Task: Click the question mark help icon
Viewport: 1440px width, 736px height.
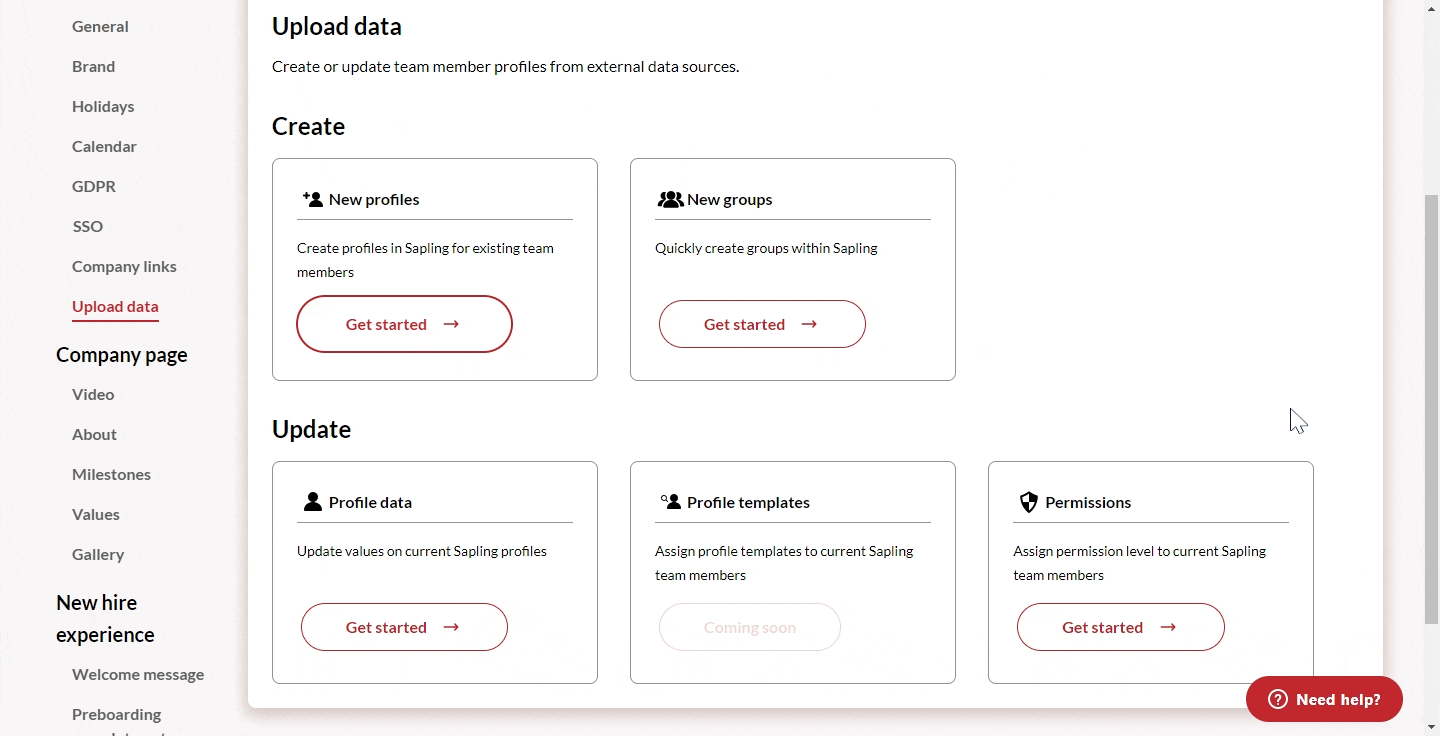Action: click(1278, 700)
